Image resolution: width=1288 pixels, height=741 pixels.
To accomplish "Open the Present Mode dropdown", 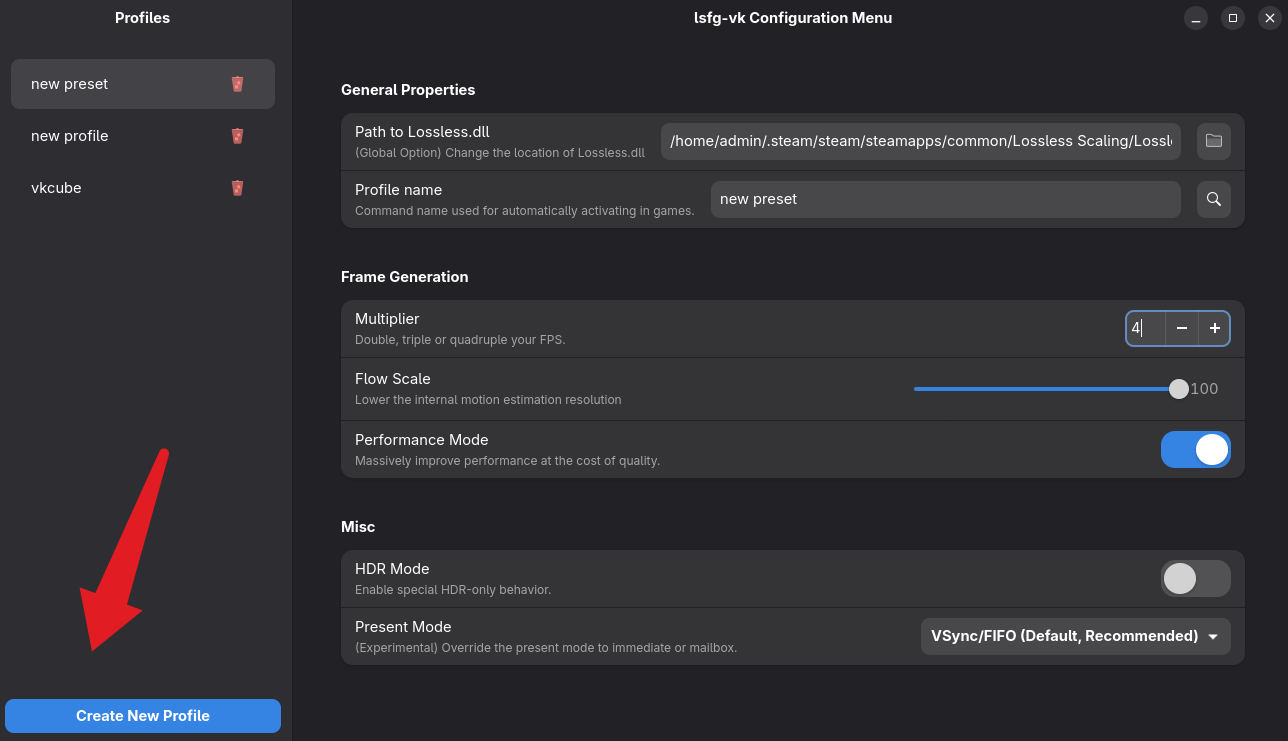I will (1076, 636).
